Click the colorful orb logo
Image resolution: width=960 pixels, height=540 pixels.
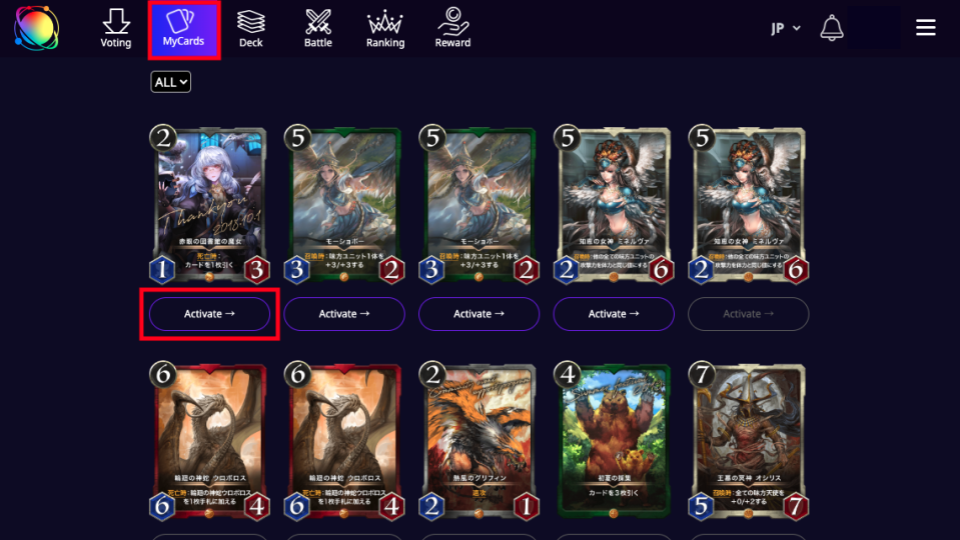click(37, 28)
